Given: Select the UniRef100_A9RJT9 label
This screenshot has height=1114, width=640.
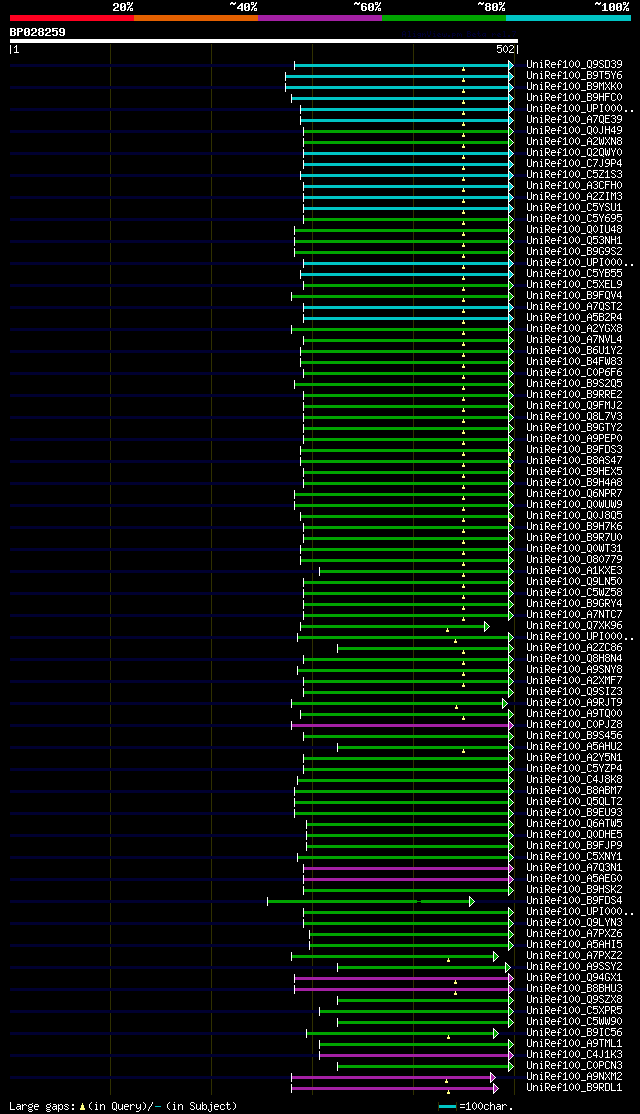Looking at the screenshot, I should (x=574, y=703).
